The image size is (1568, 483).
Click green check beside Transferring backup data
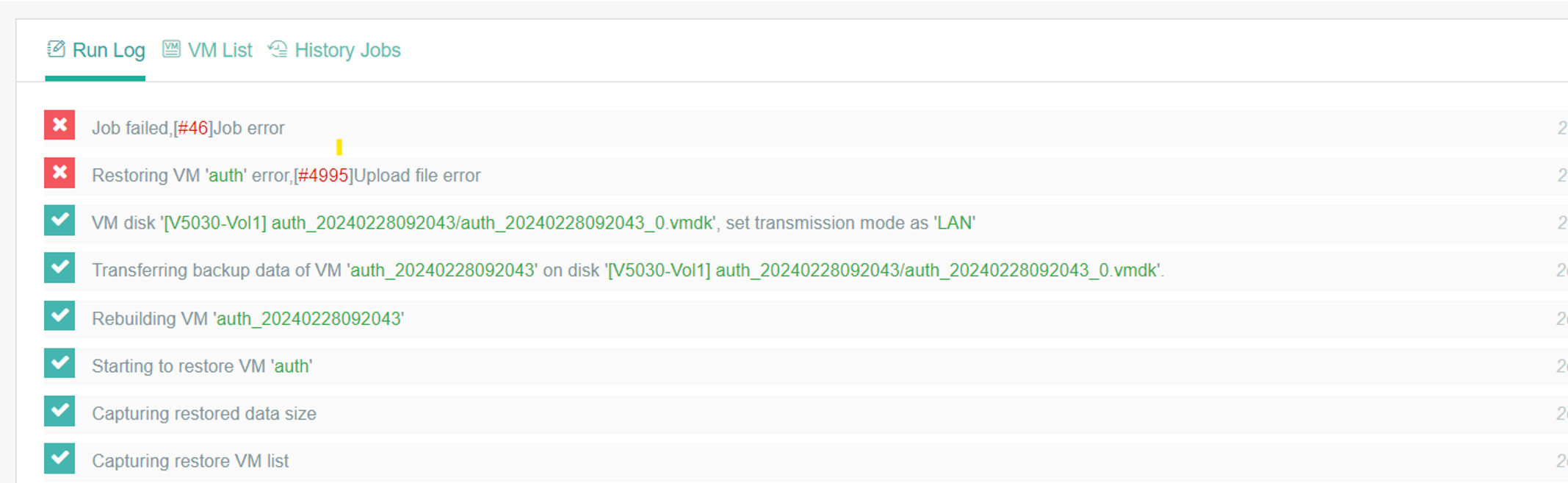pyautogui.click(x=59, y=268)
